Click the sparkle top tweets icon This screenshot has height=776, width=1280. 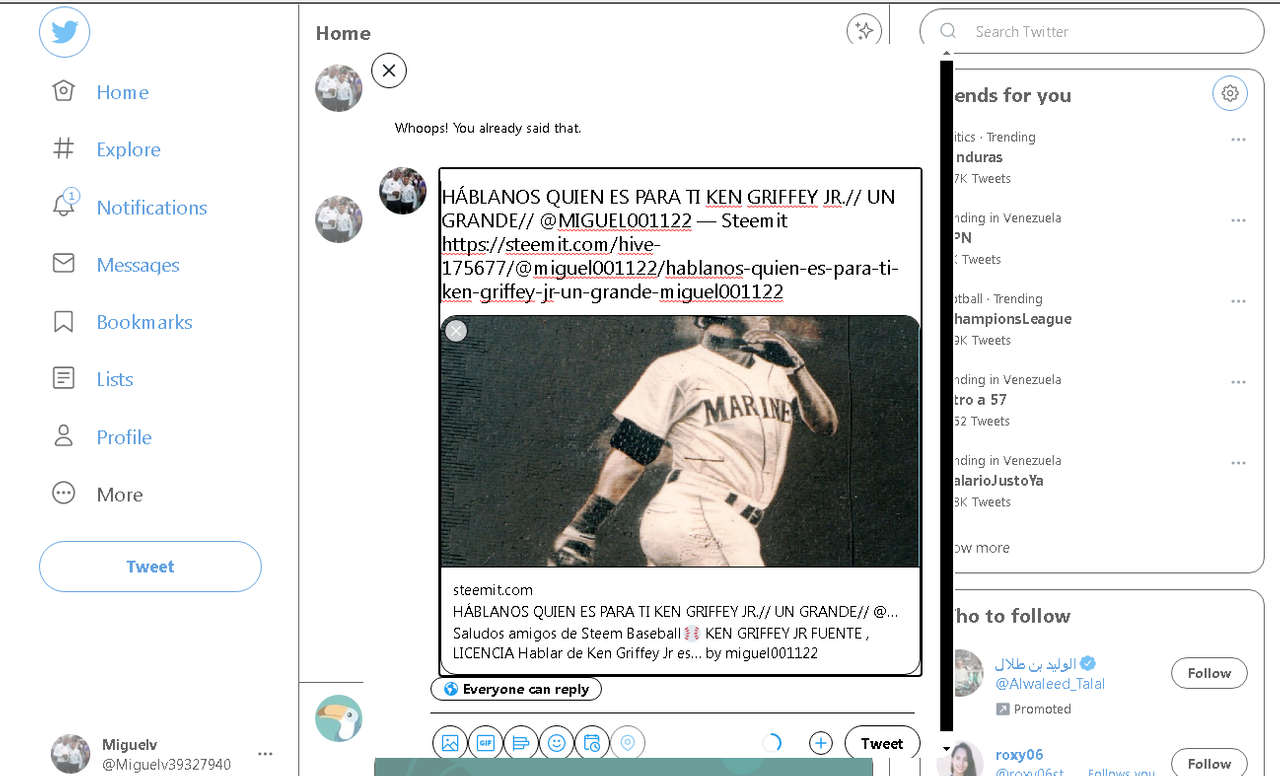point(864,31)
